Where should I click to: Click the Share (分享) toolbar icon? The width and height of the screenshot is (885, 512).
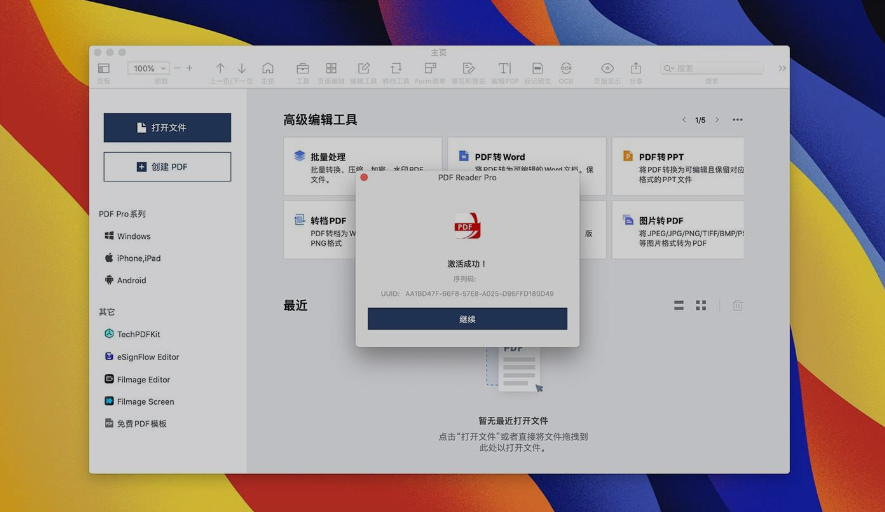(636, 68)
